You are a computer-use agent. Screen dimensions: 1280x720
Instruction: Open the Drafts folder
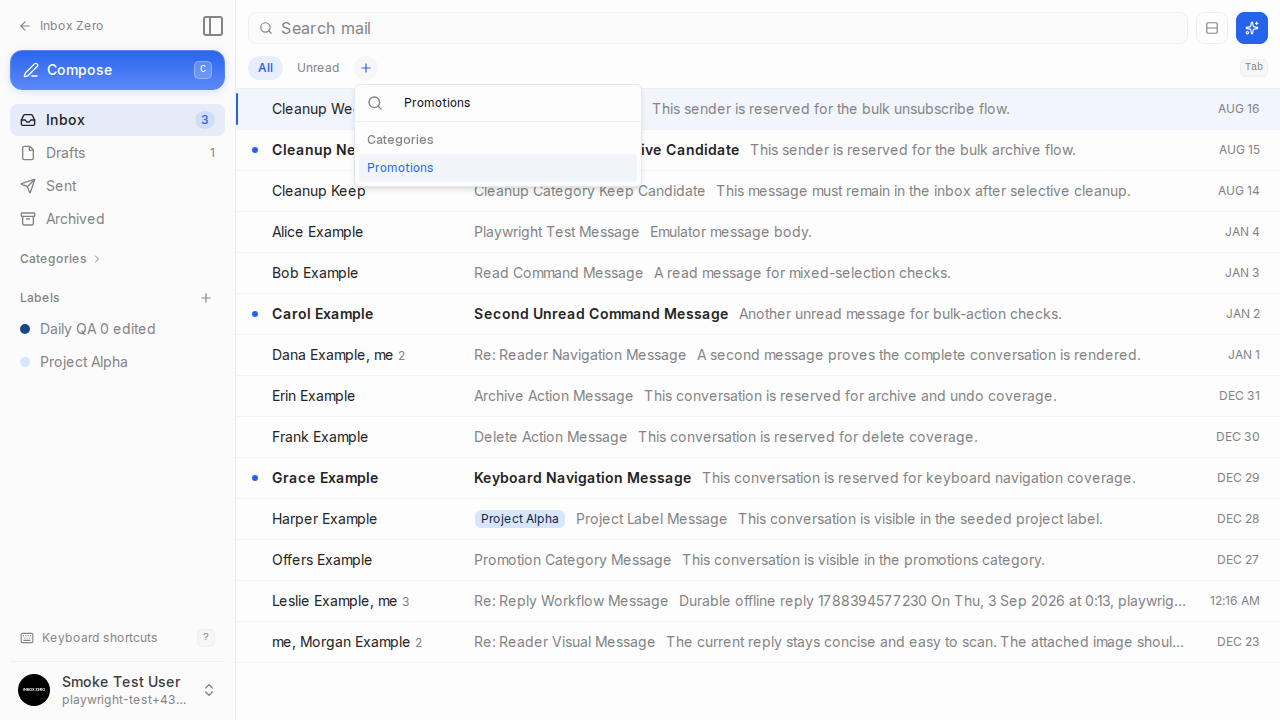click(118, 153)
